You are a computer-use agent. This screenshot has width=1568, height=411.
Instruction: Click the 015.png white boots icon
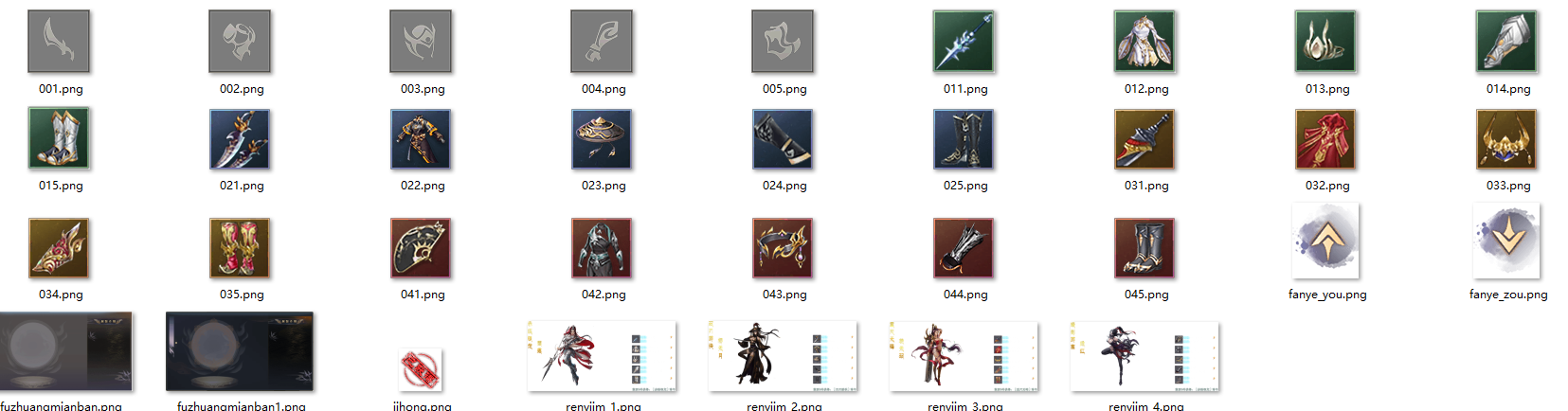pos(59,138)
